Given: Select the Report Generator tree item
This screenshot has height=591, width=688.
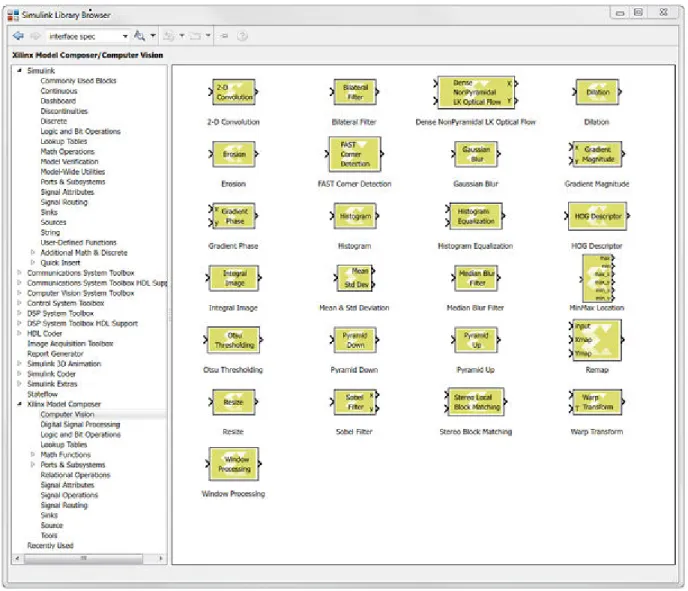Looking at the screenshot, I should [55, 354].
